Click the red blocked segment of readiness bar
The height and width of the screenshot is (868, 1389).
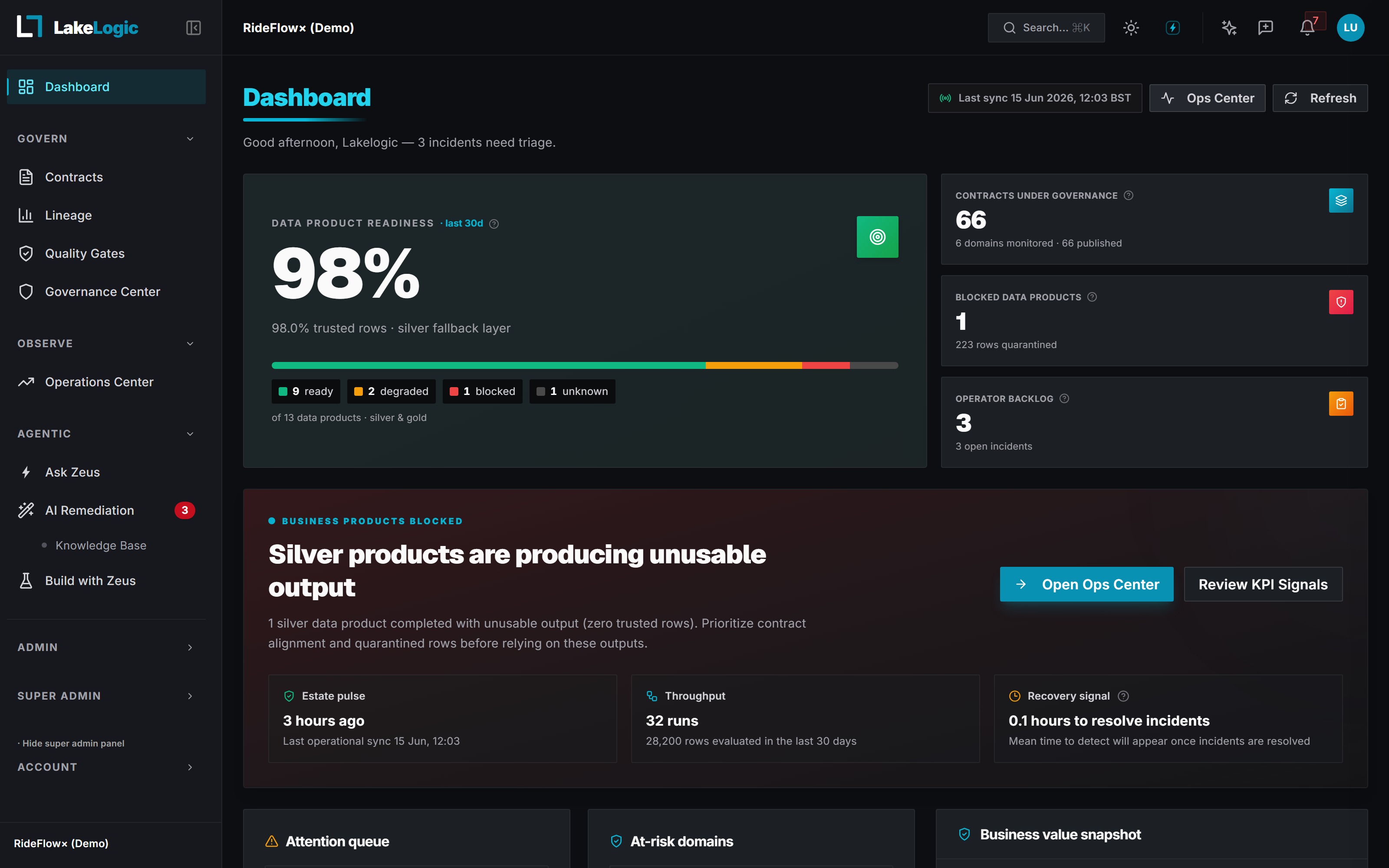pos(826,365)
